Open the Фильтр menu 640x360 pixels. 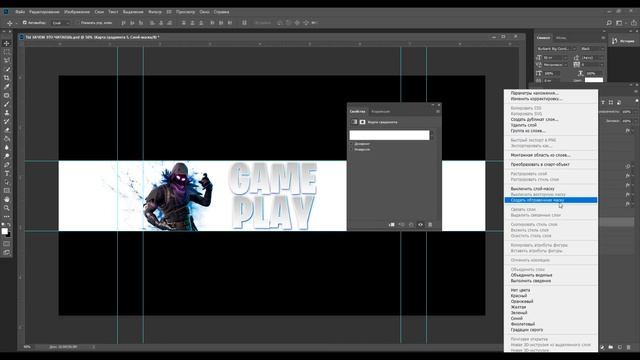155,12
